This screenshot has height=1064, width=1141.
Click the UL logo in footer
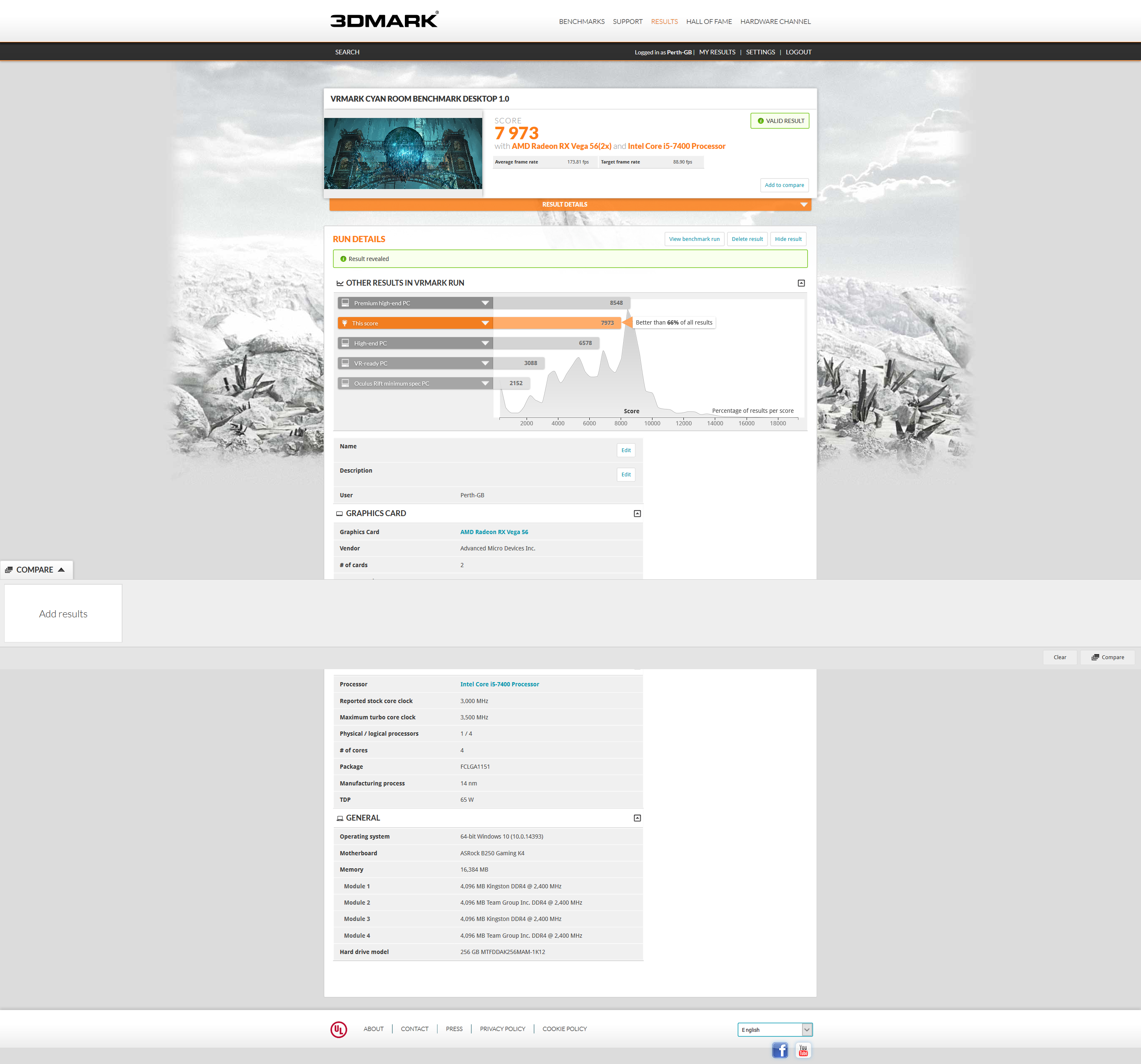click(339, 1029)
